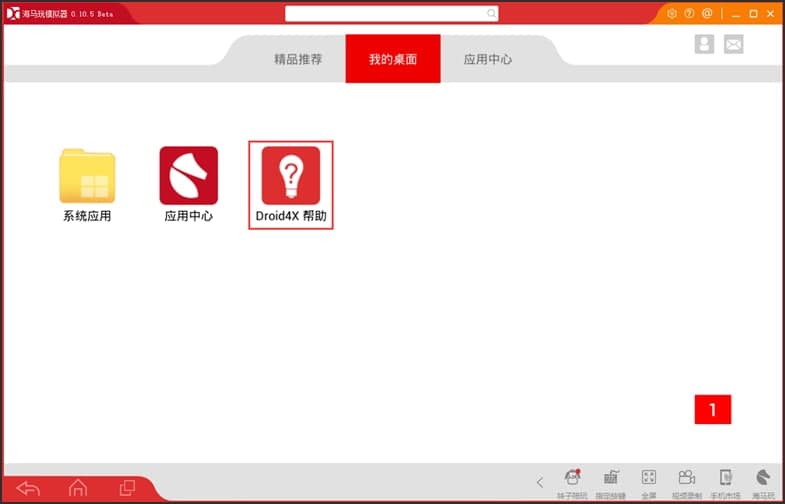The image size is (785, 504).
Task: Switch to the 精品推荐 tab
Action: tap(298, 59)
